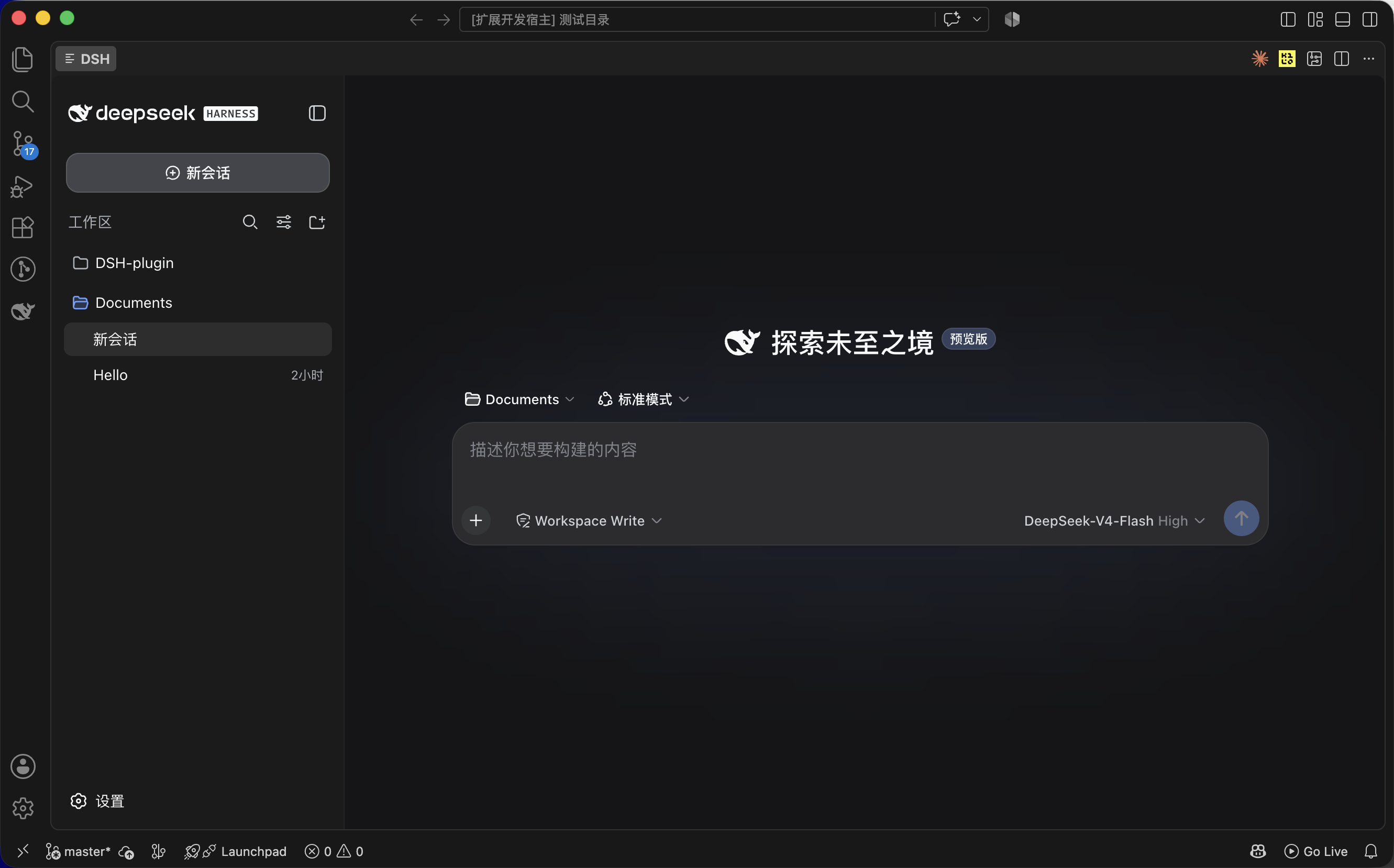Open the Documents folder dropdown above input
This screenshot has height=868, width=1394.
tap(519, 399)
